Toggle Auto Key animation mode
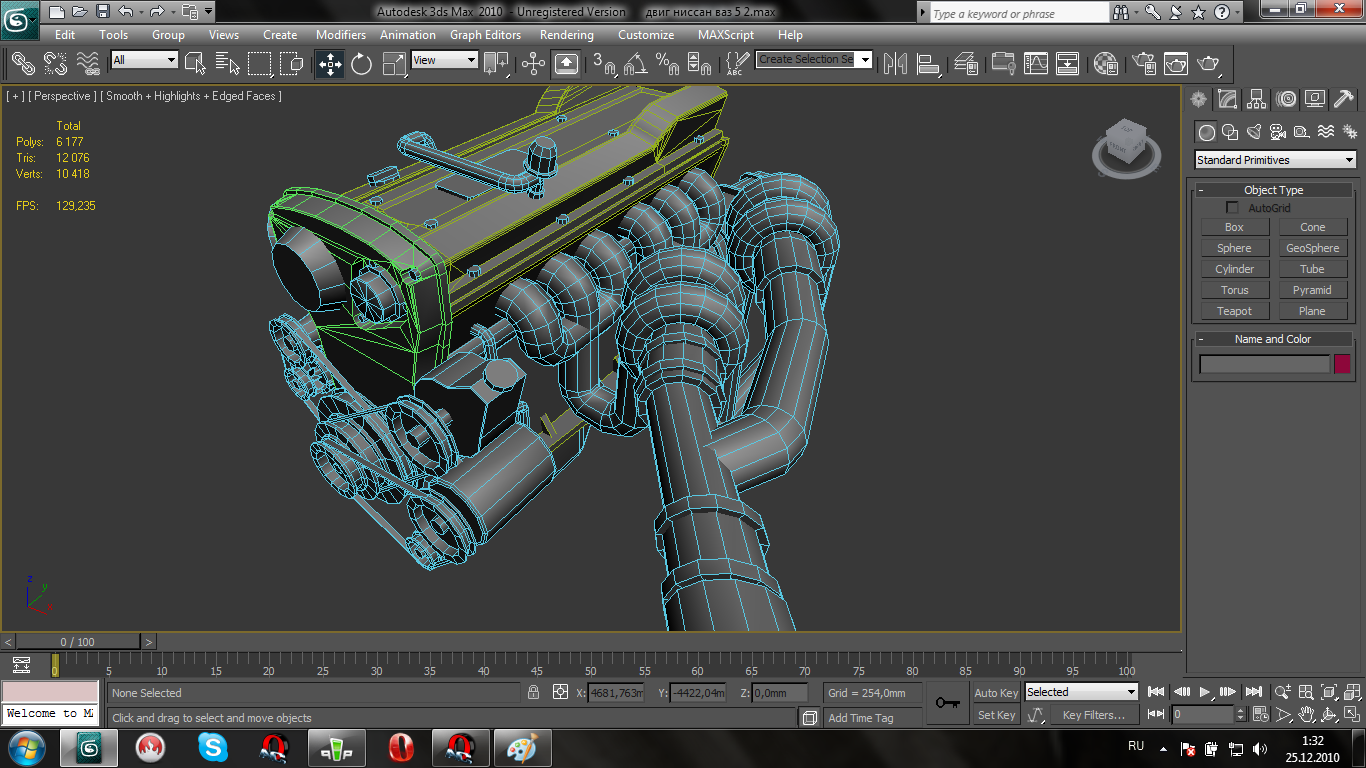1366x768 pixels. point(995,693)
